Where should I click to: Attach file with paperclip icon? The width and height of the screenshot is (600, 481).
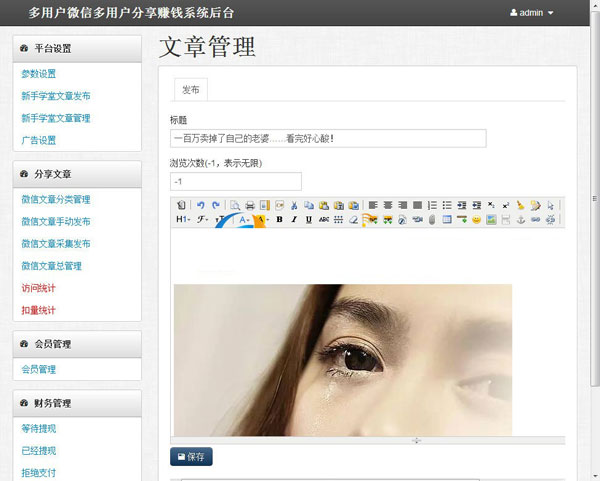coord(432,219)
